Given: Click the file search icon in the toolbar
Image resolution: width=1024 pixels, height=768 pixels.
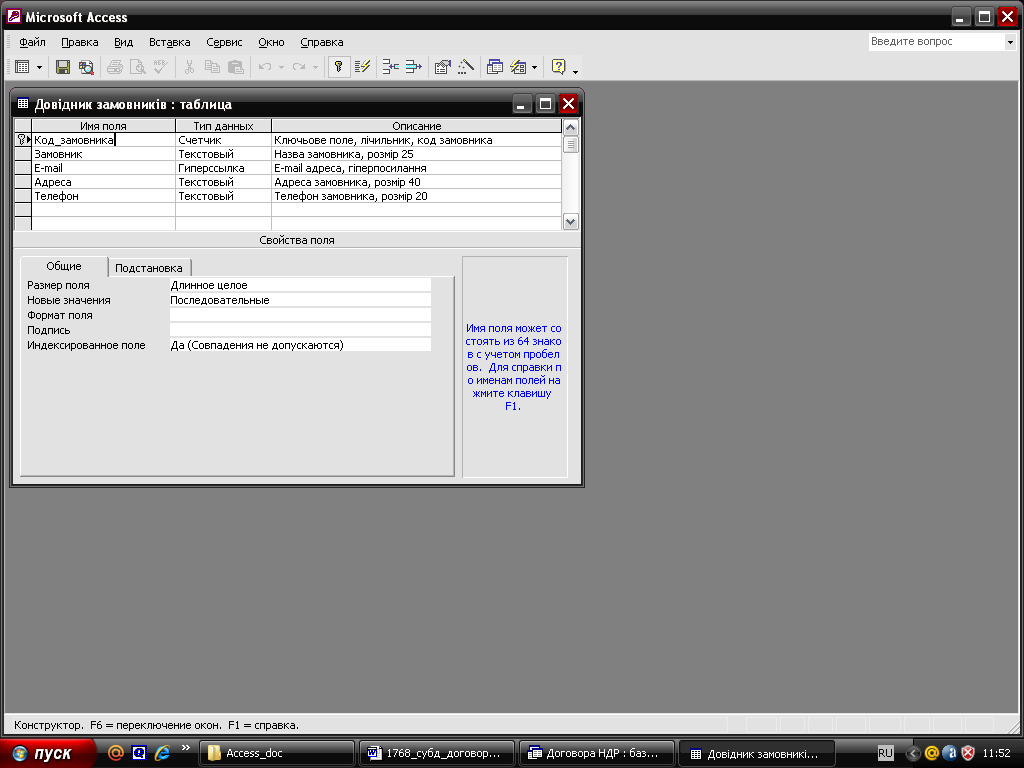Looking at the screenshot, I should 86,67.
